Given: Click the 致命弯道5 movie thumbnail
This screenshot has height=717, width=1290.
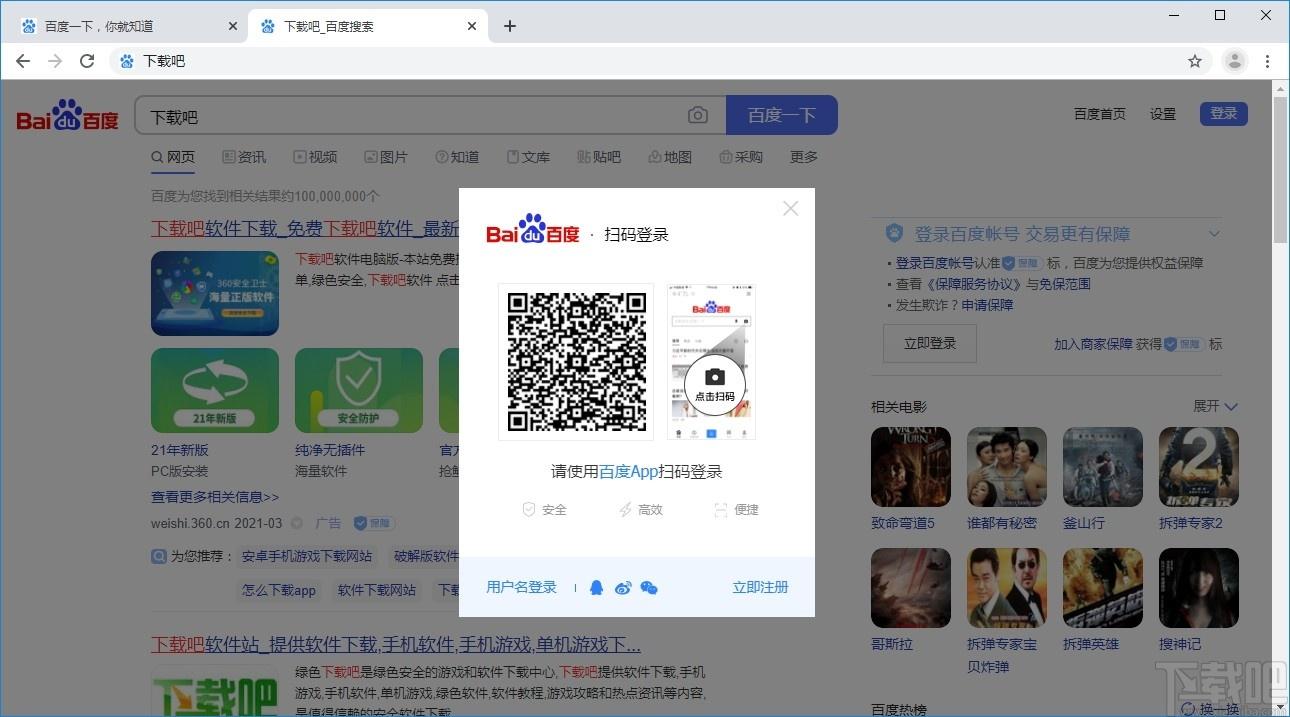Looking at the screenshot, I should point(911,467).
